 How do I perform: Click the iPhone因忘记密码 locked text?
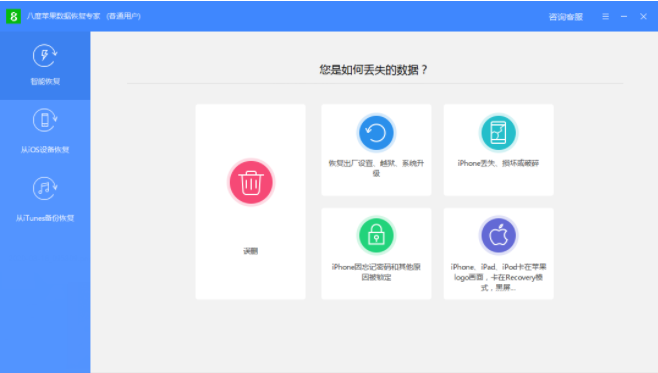point(376,272)
